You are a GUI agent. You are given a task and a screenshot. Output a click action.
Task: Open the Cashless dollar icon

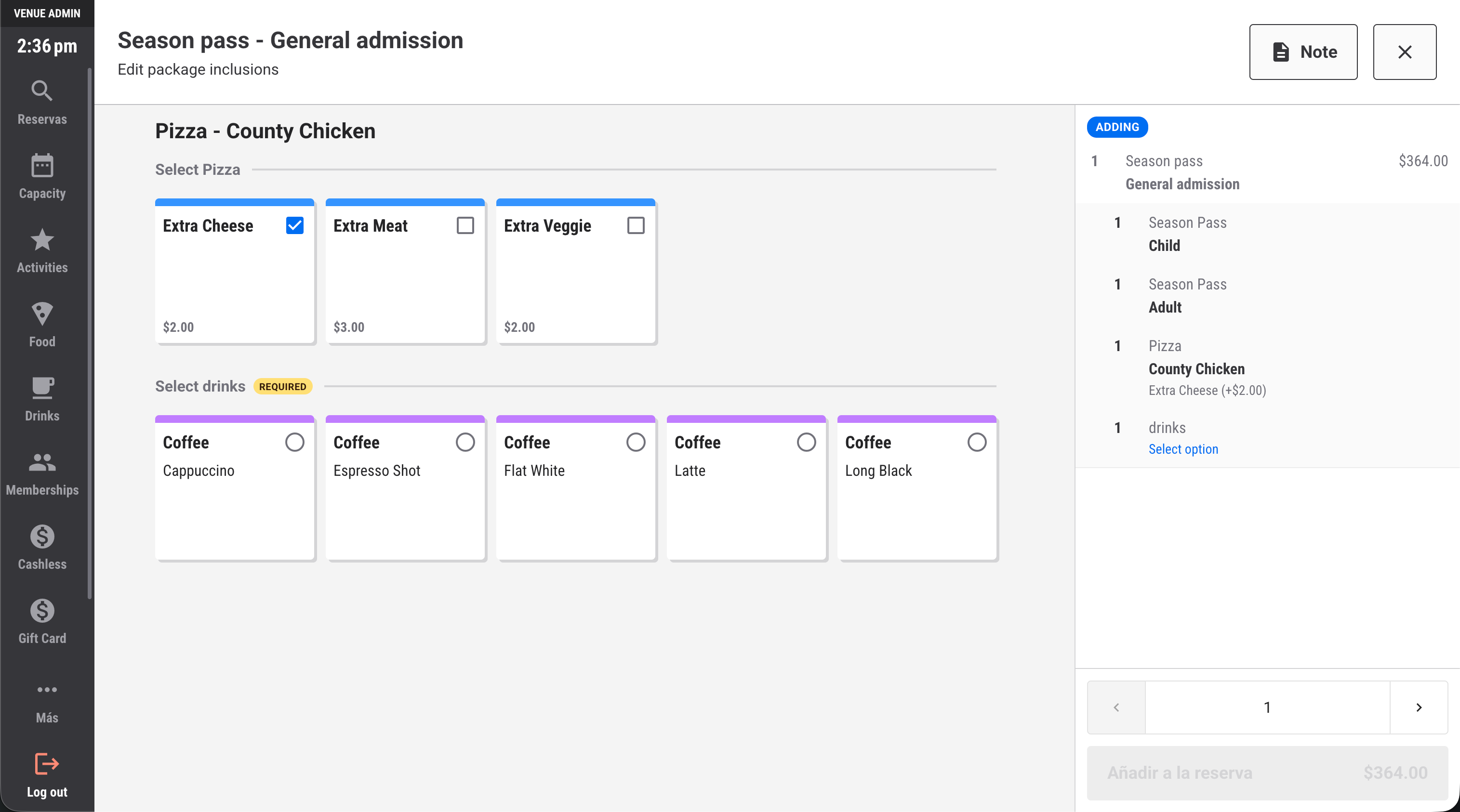pos(42,537)
